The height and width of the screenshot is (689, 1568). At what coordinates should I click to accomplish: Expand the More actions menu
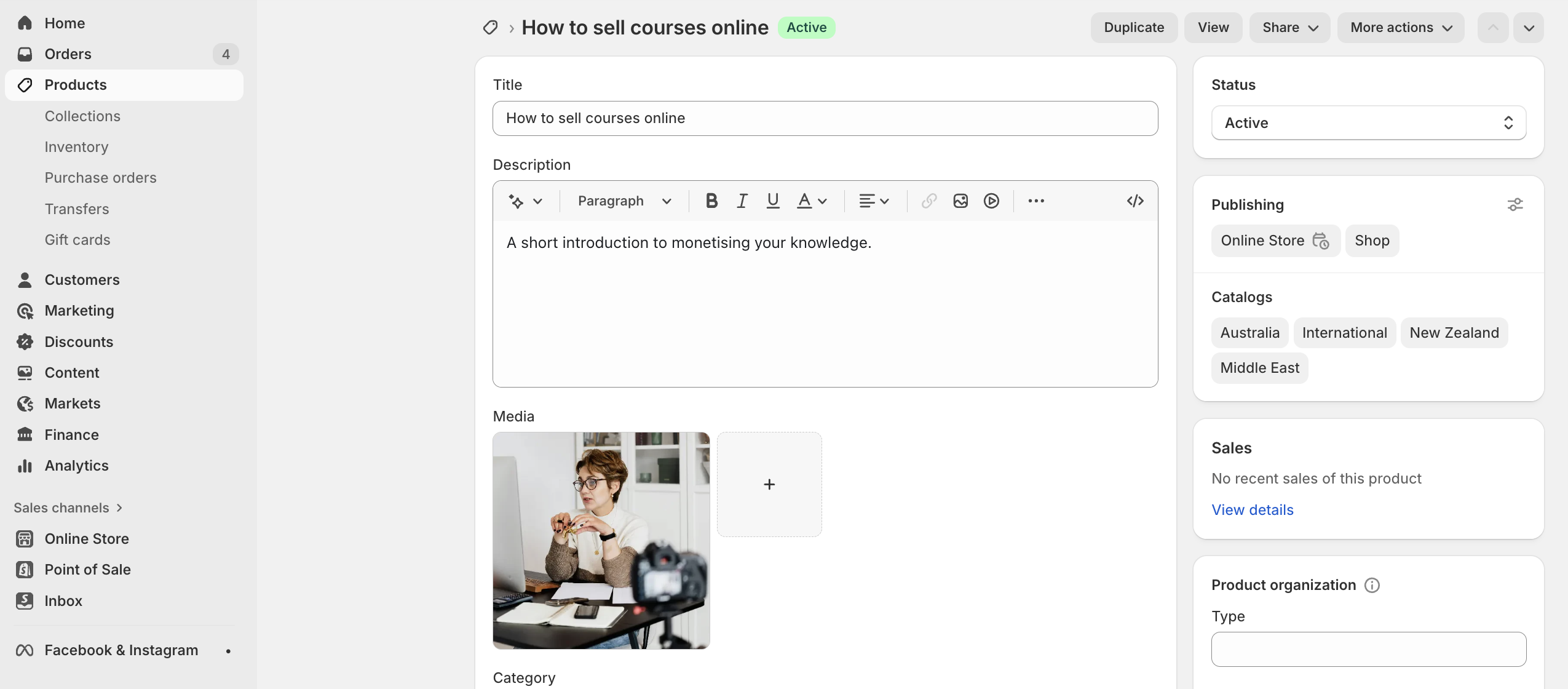click(1401, 28)
